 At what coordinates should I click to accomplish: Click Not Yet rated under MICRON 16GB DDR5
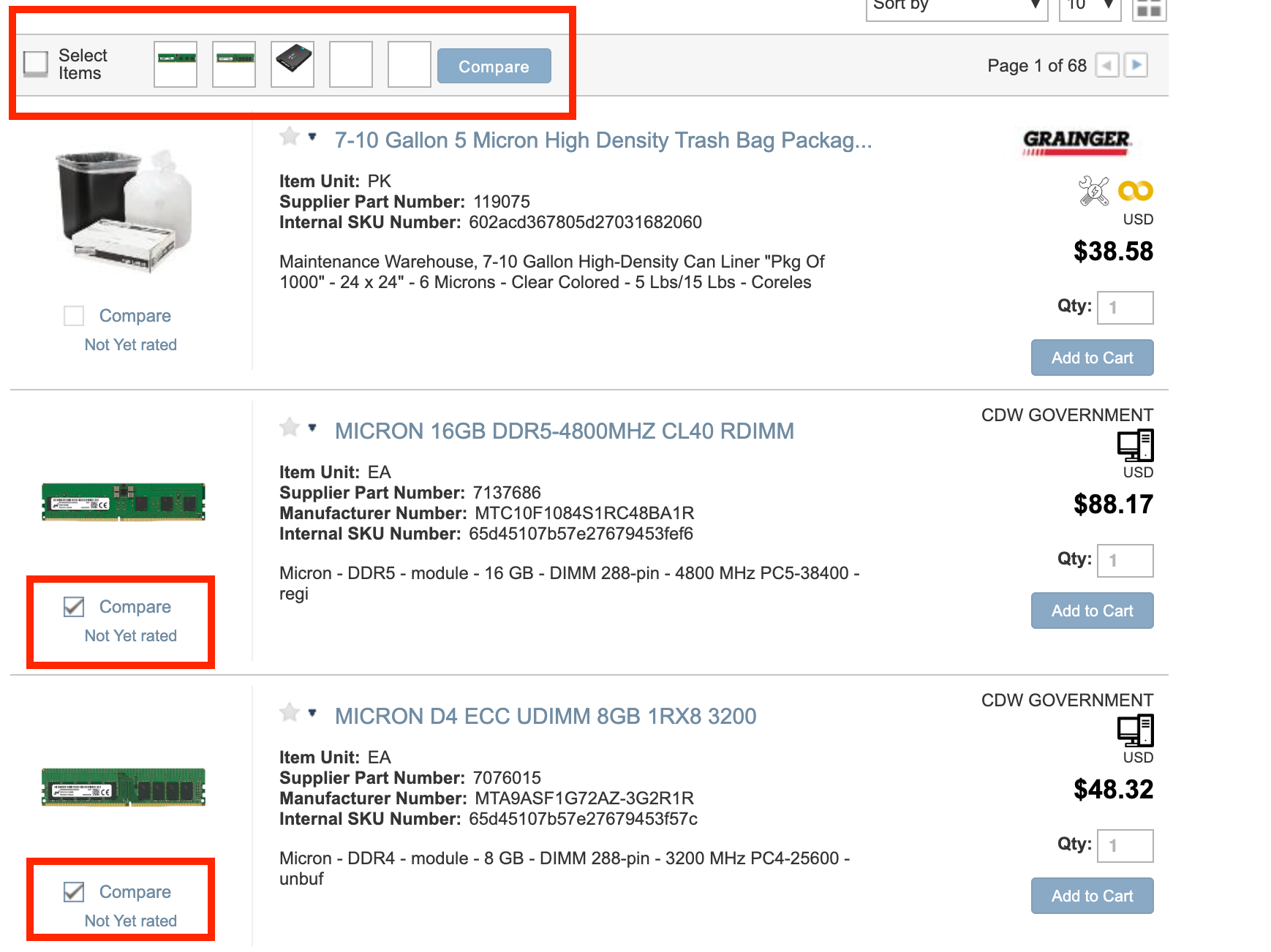click(x=131, y=636)
